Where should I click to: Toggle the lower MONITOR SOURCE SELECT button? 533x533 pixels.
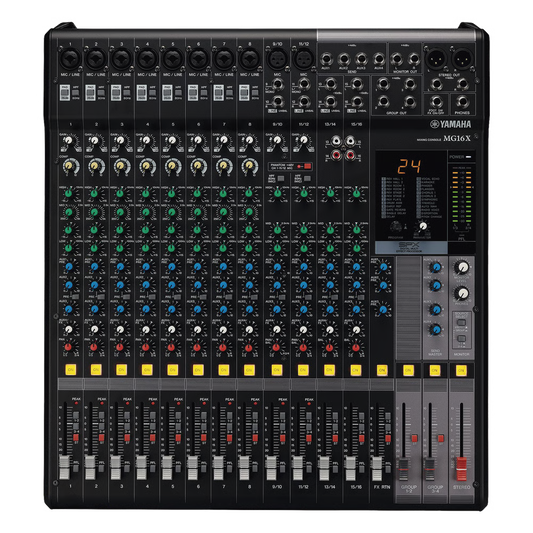point(461,338)
